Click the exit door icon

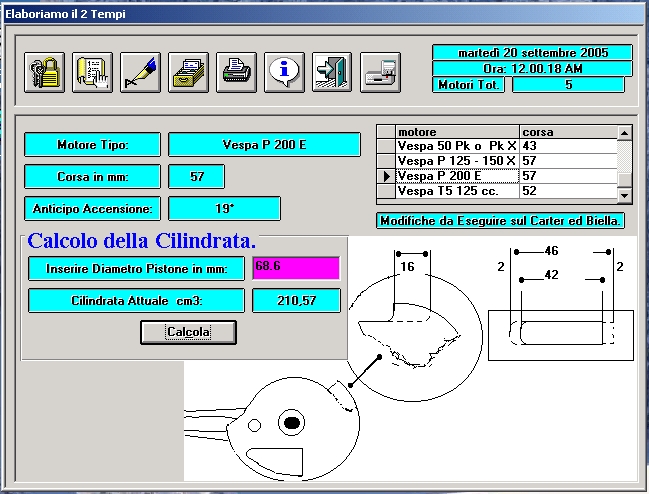pyautogui.click(x=332, y=72)
